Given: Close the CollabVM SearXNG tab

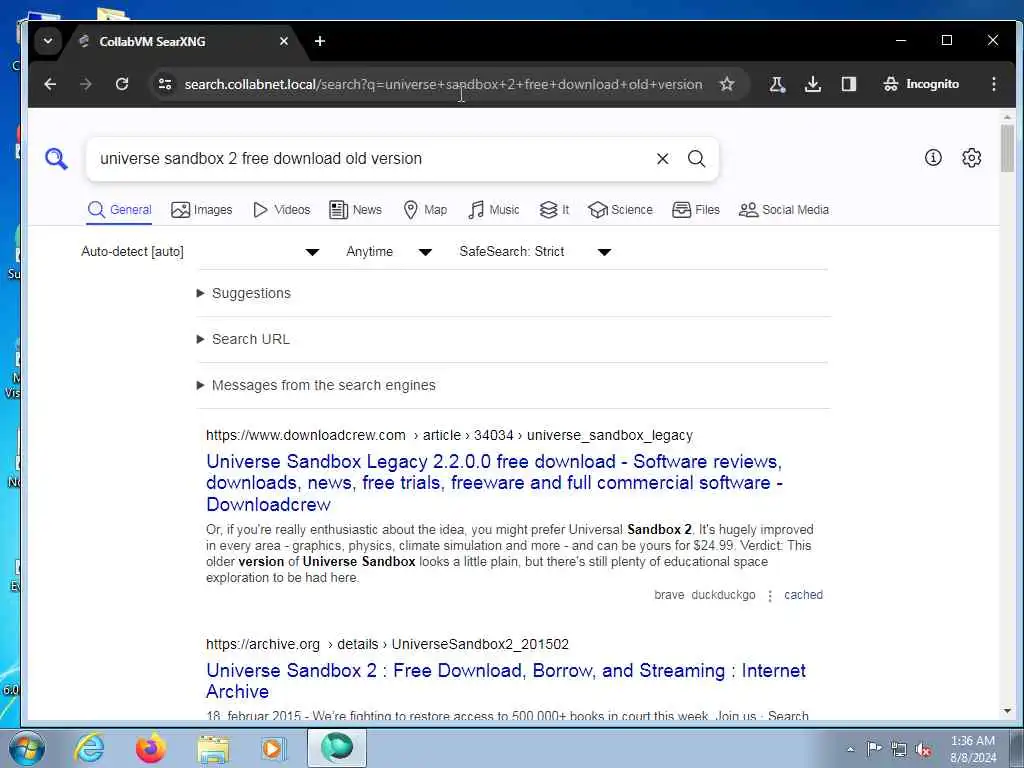Looking at the screenshot, I should coord(283,41).
